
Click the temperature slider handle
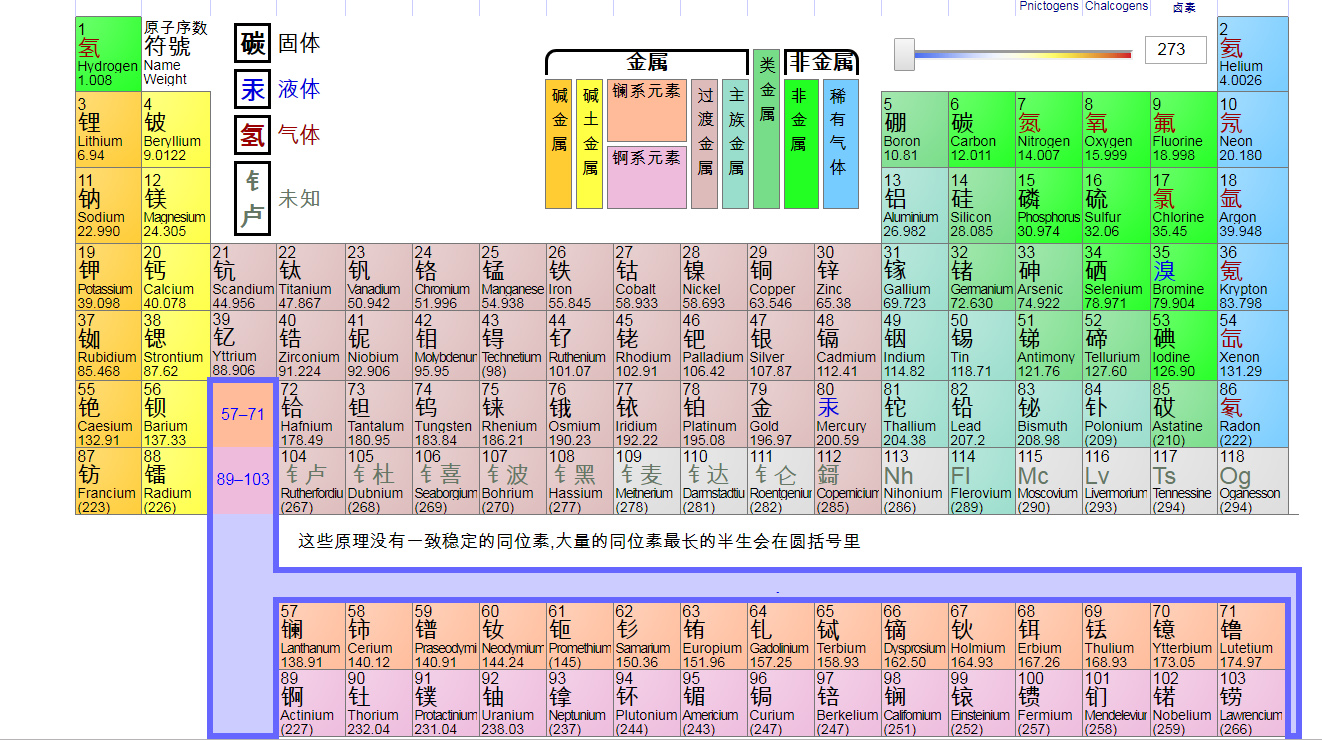(x=904, y=54)
